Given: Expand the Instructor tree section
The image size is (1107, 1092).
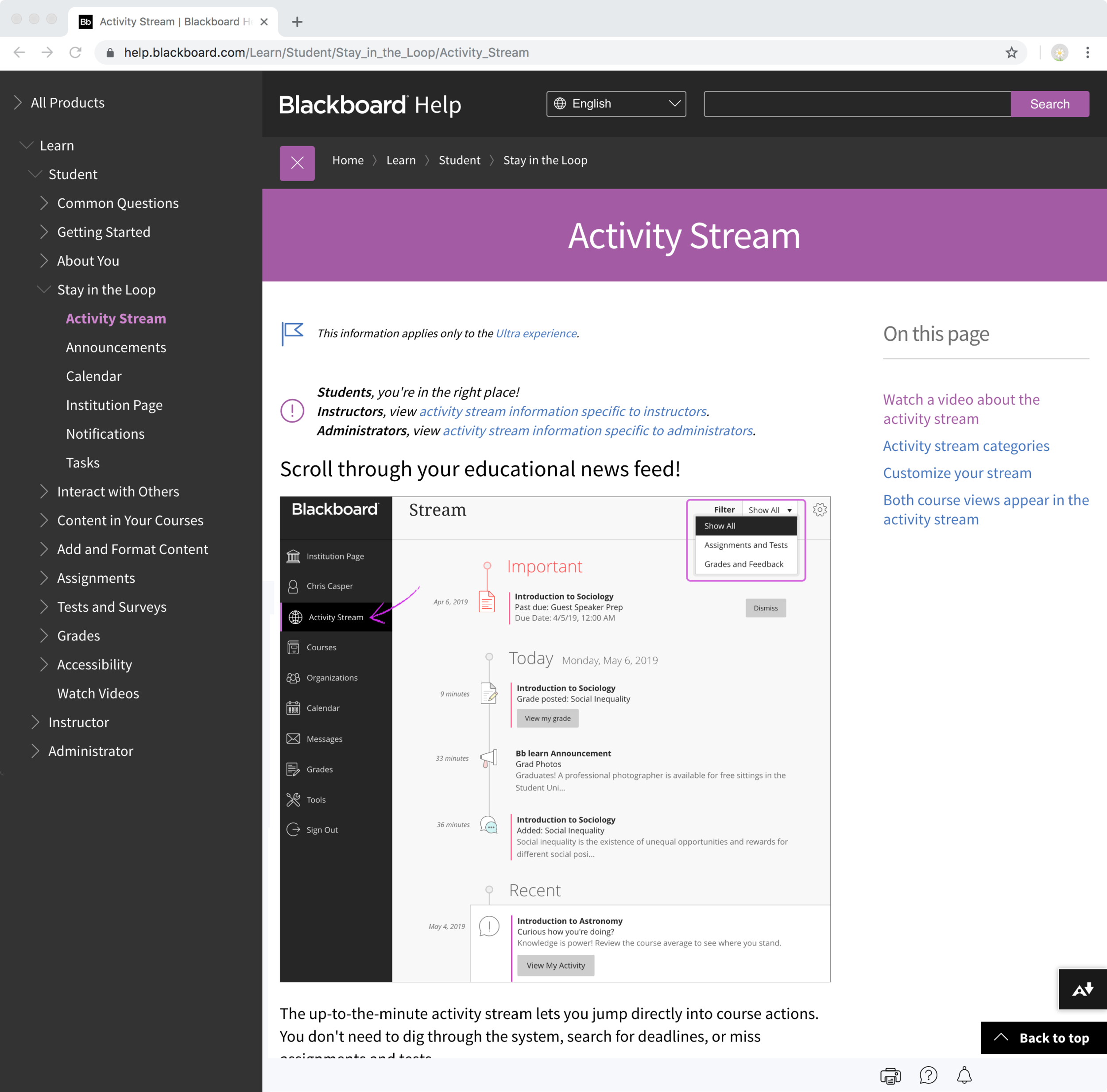Looking at the screenshot, I should [x=35, y=722].
